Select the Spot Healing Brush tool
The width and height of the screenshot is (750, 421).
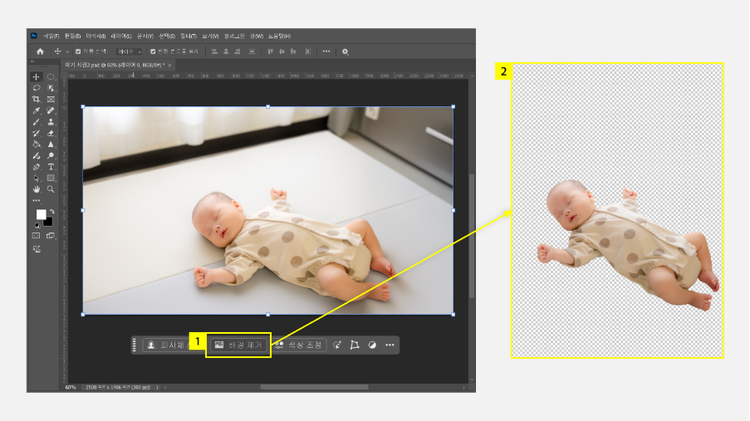(51, 111)
